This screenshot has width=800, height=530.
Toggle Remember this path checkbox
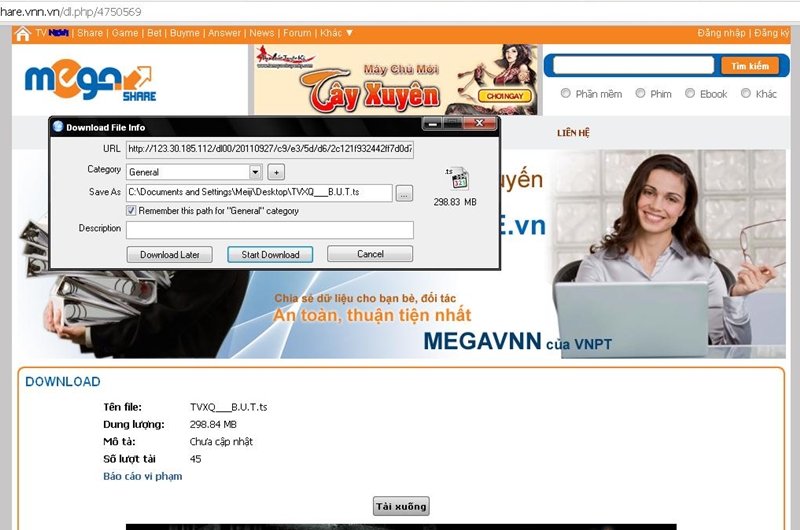[131, 211]
